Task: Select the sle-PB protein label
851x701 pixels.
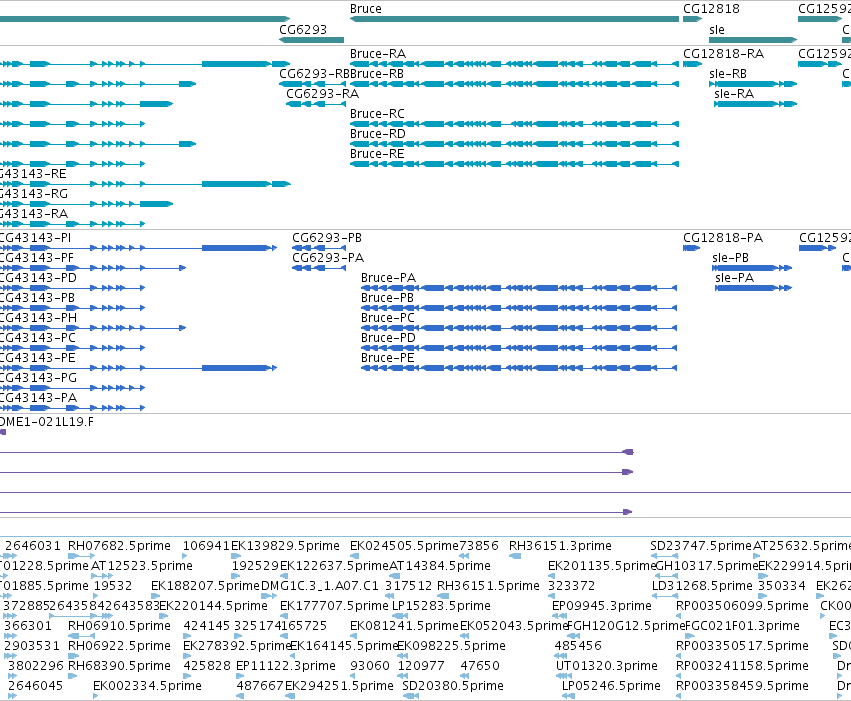Action: 731,258
